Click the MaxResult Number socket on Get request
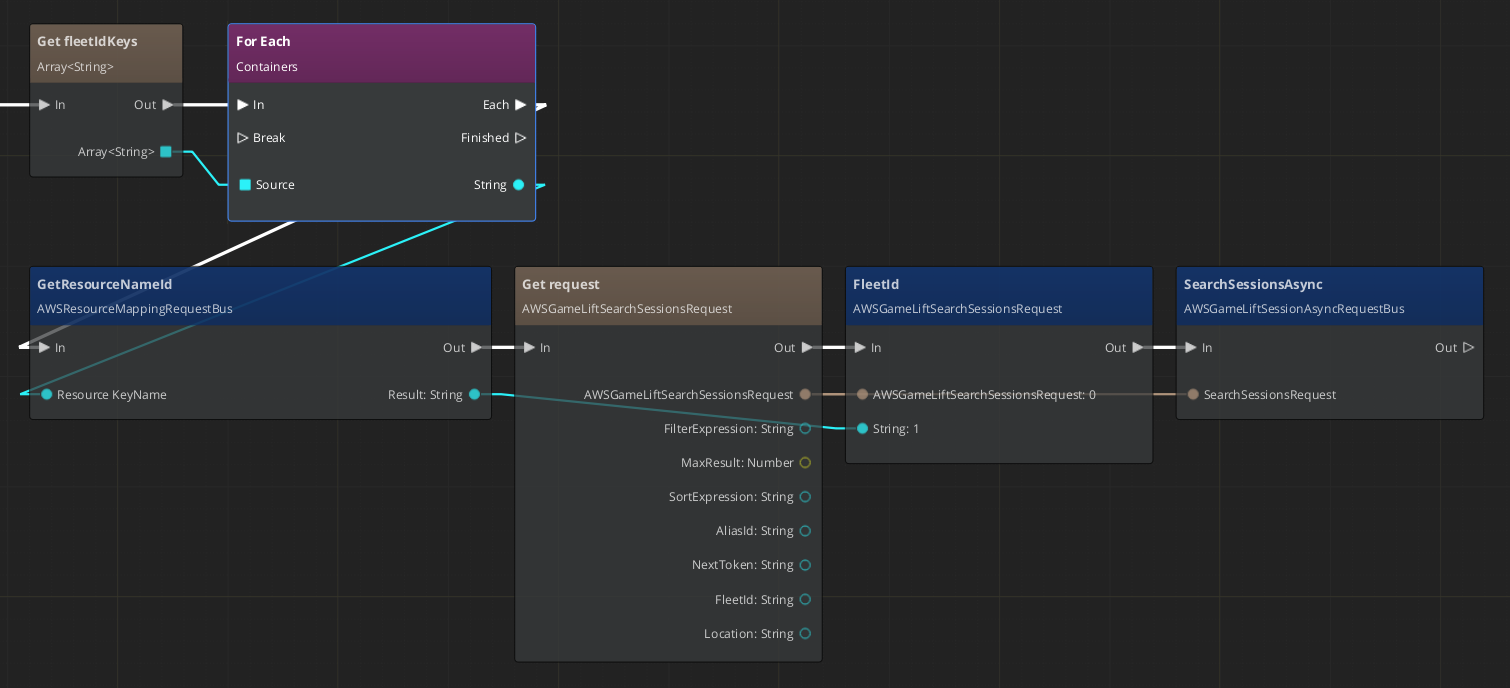1510x688 pixels. coord(805,462)
